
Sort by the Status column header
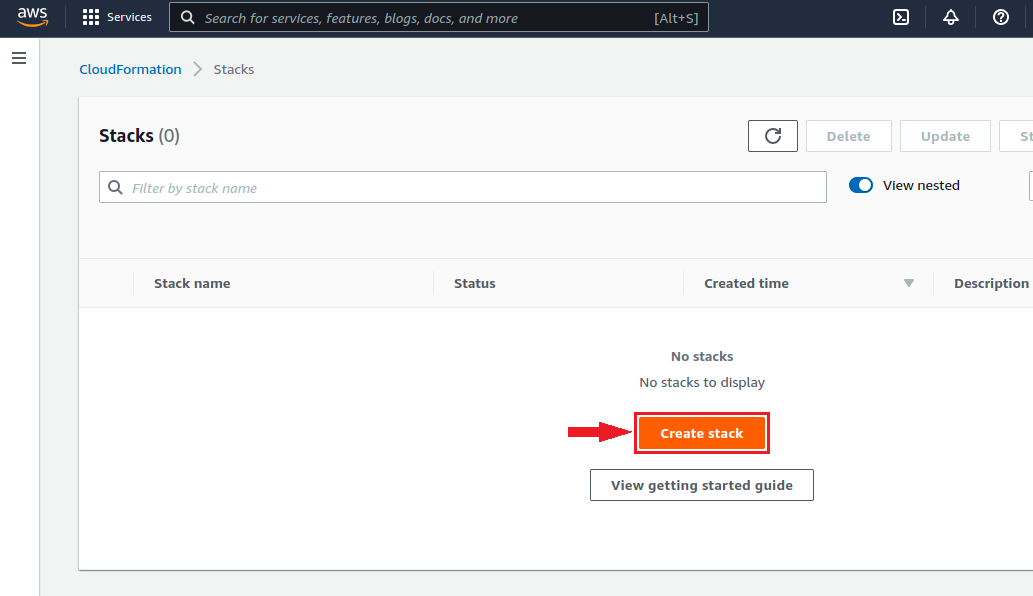click(x=475, y=283)
